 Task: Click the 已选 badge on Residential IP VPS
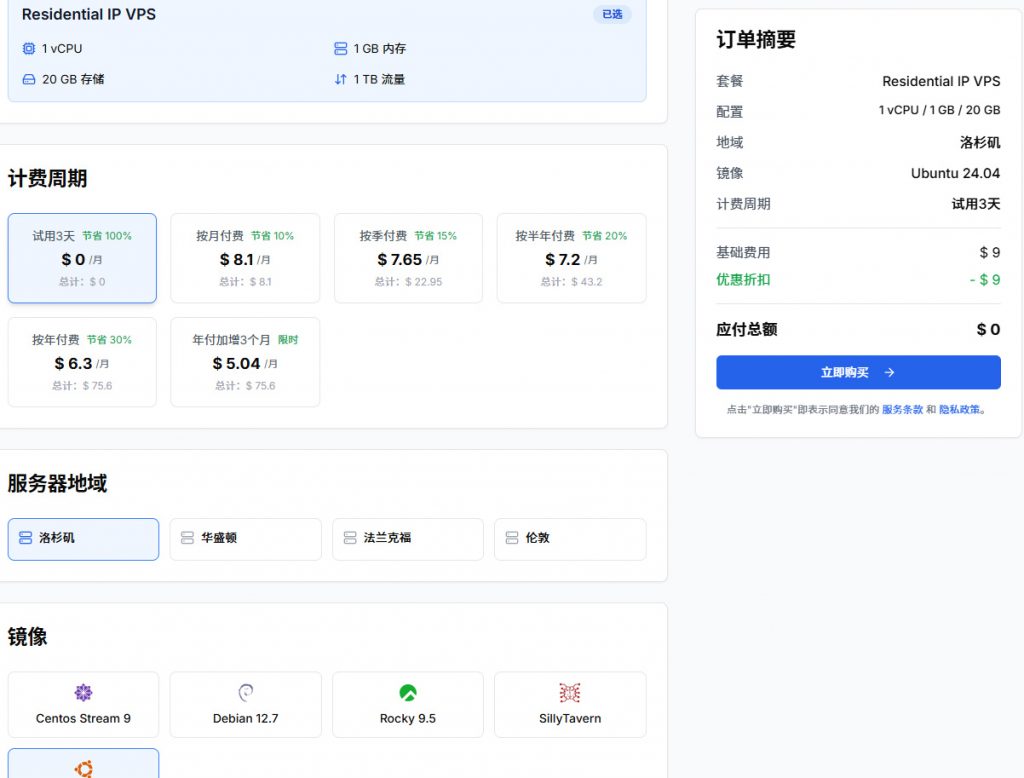click(x=613, y=14)
